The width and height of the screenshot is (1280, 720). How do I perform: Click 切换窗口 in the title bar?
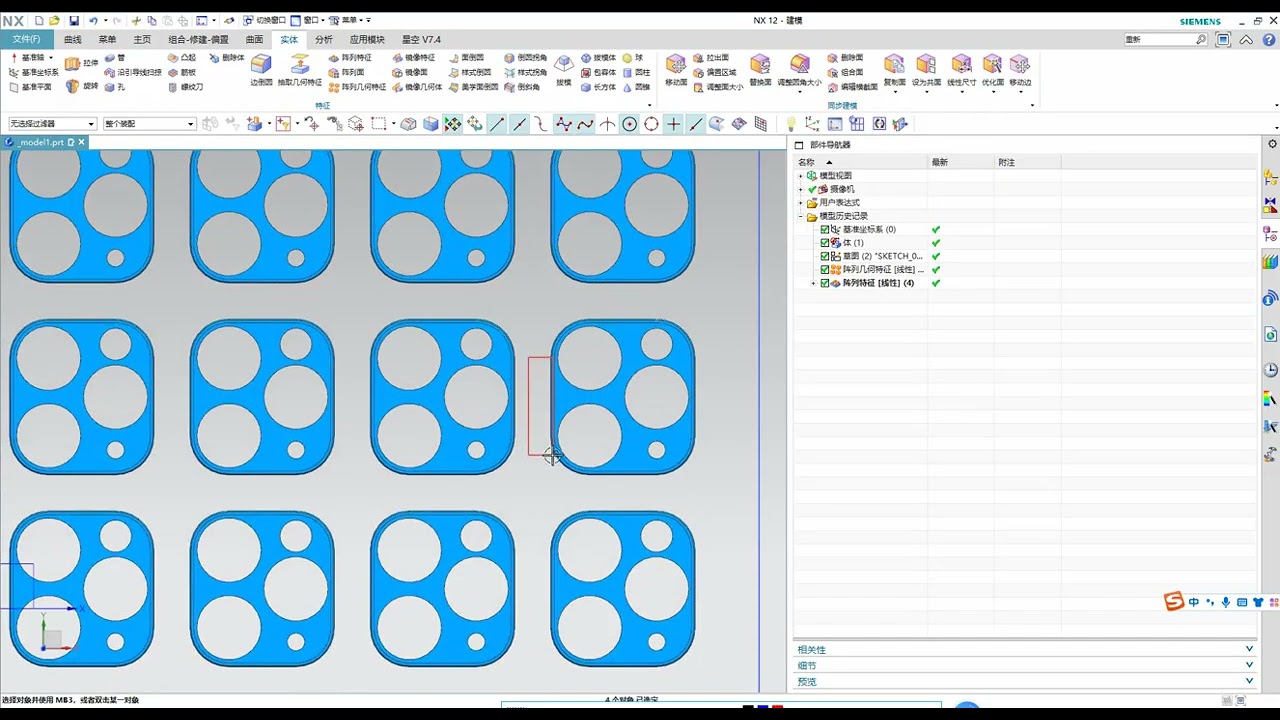pyautogui.click(x=264, y=20)
